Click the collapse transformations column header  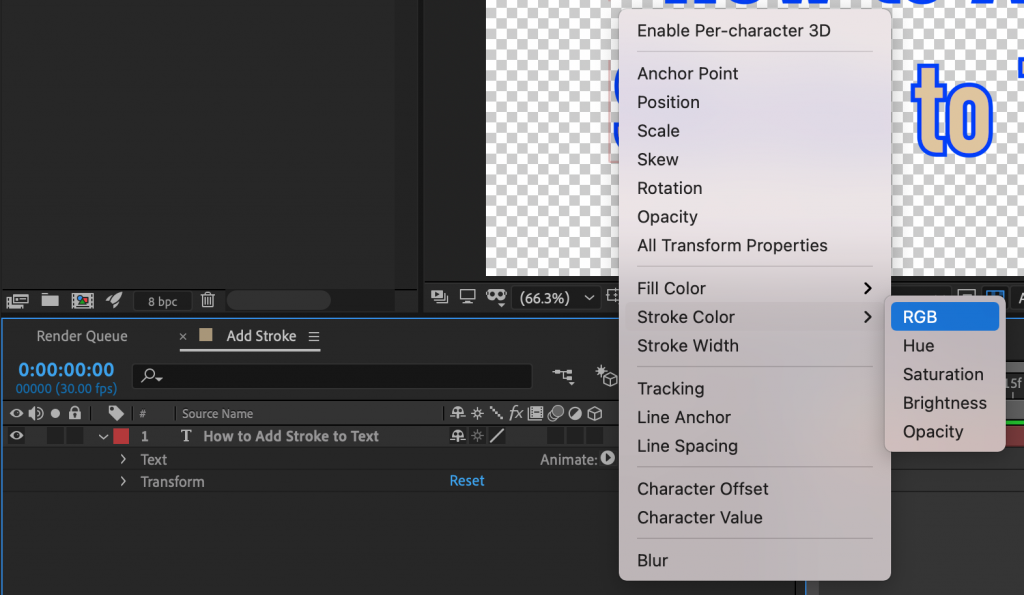pyautogui.click(x=477, y=413)
